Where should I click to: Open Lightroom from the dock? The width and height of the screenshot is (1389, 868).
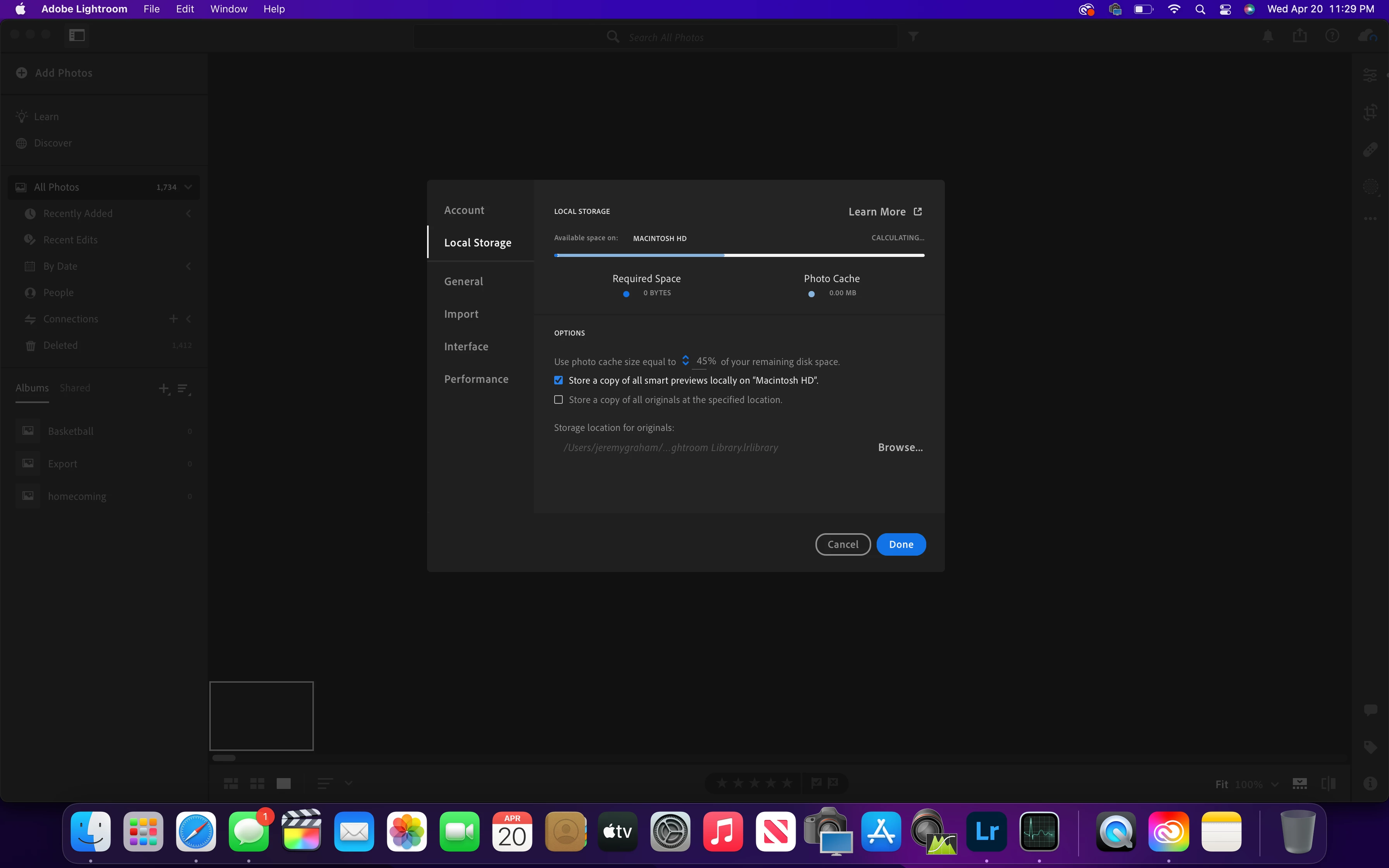(x=986, y=832)
